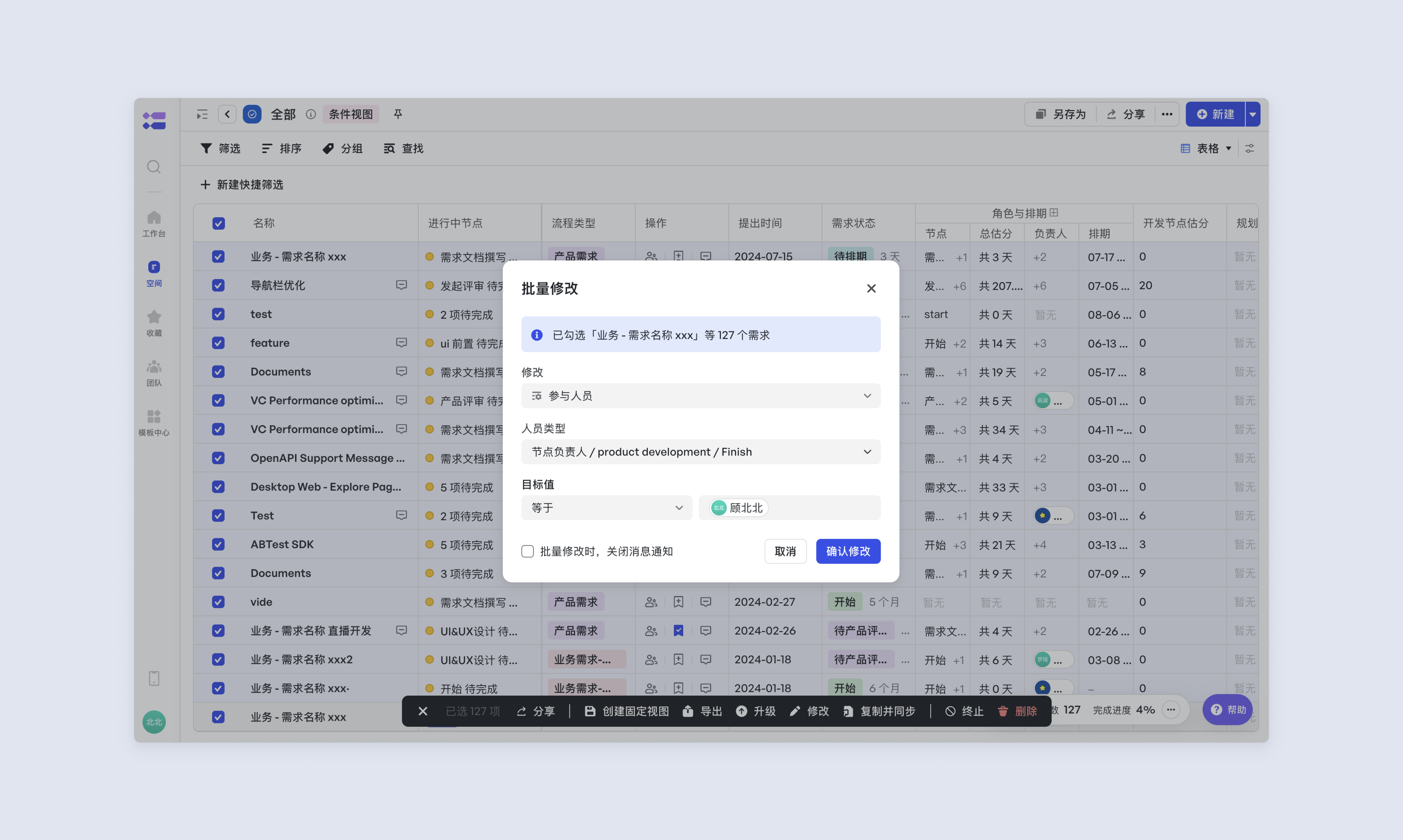Viewport: 1403px width, 840px height.
Task: Click the info icon next to 全部
Action: tap(311, 114)
